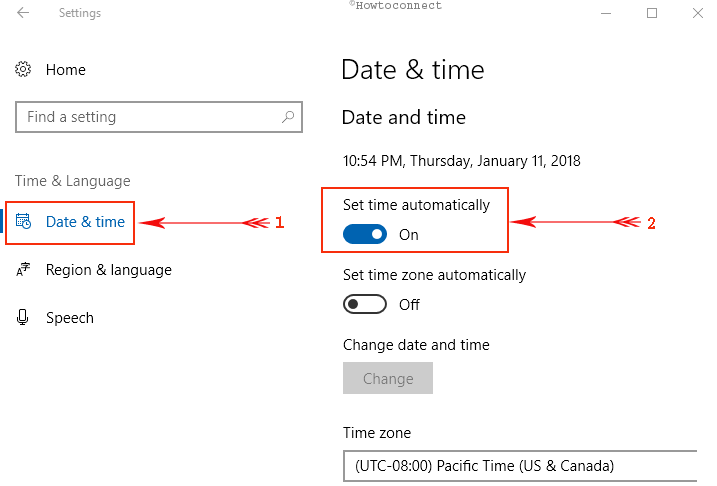Image resolution: width=717 pixels, height=486 pixels.
Task: Click the Set time zone automatically label
Action: 434,275
